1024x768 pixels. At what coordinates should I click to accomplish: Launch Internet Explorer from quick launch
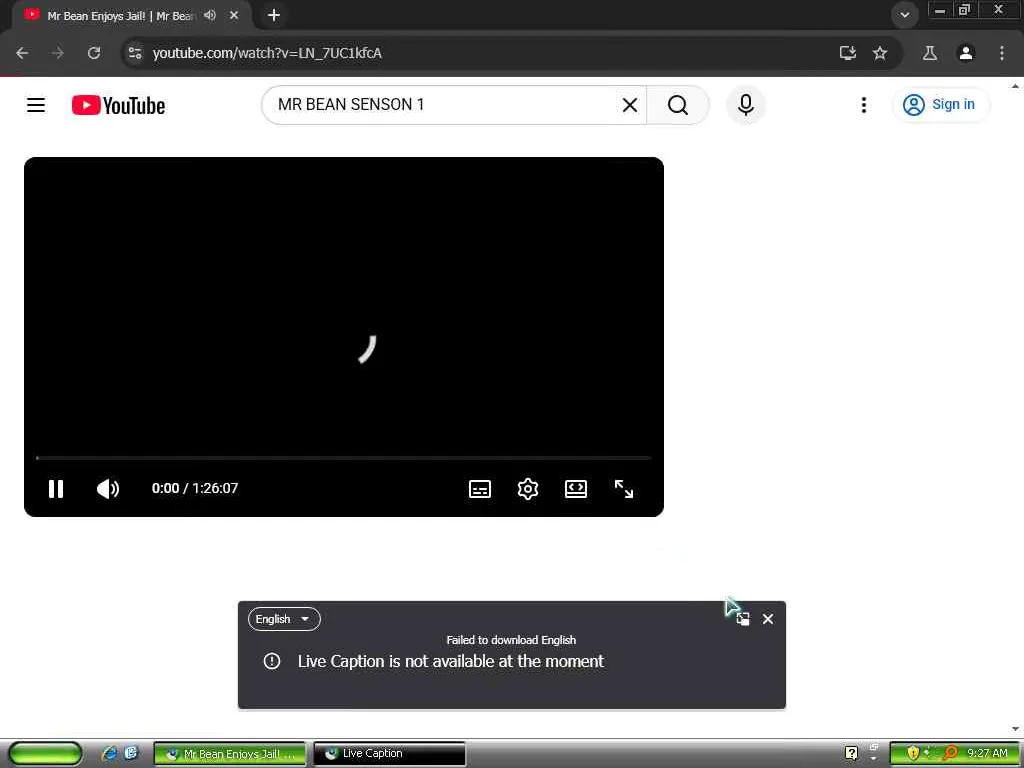109,754
